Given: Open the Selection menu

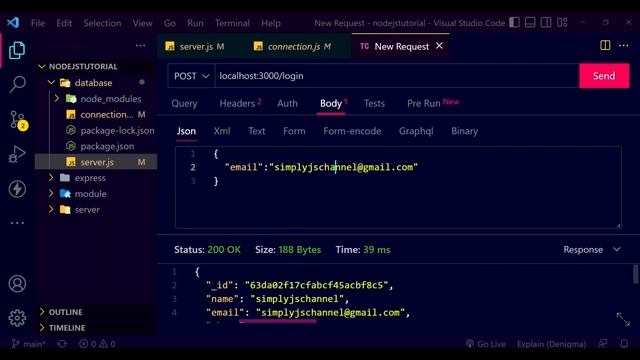Looking at the screenshot, I should point(102,23).
